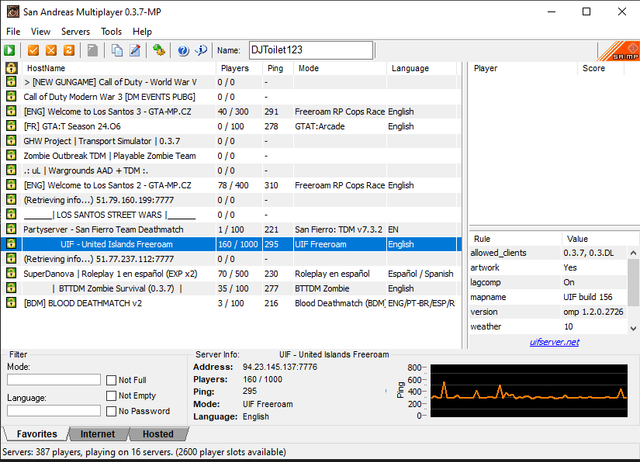Image resolution: width=640 pixels, height=462 pixels.
Task: Enable the No Password filter checkbox
Action: [111, 411]
